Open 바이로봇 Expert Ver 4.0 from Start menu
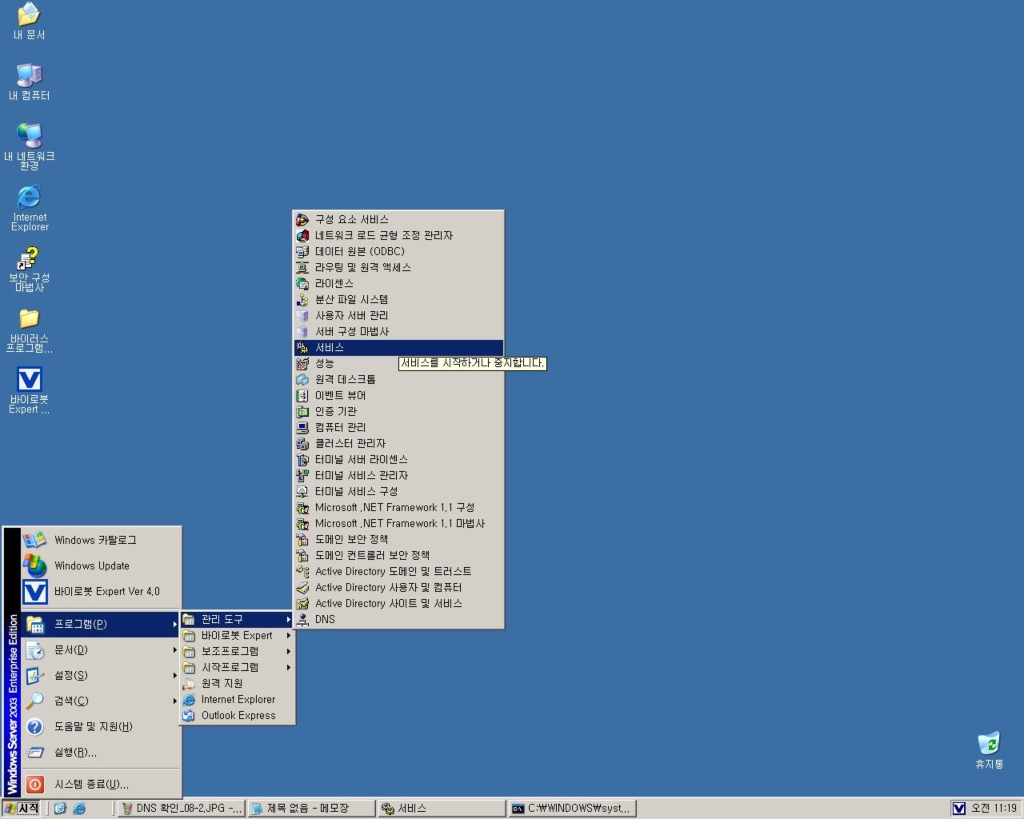This screenshot has height=819, width=1024. 101,592
